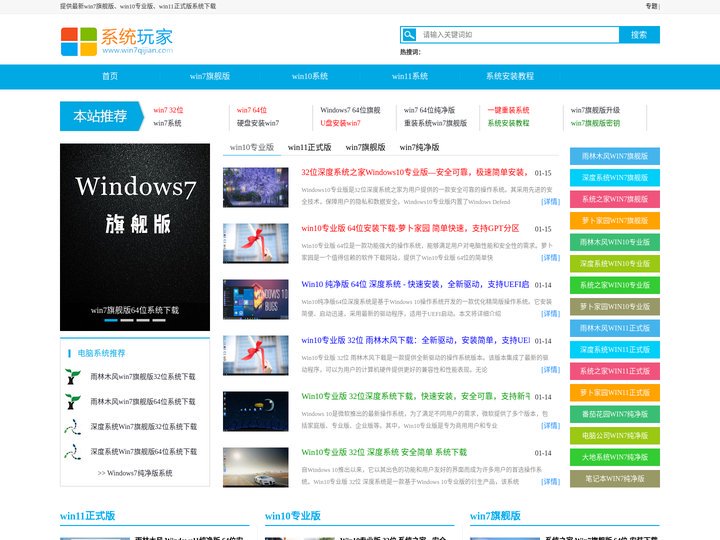Click the Windows7 旗舰版 banner image

pyautogui.click(x=135, y=237)
